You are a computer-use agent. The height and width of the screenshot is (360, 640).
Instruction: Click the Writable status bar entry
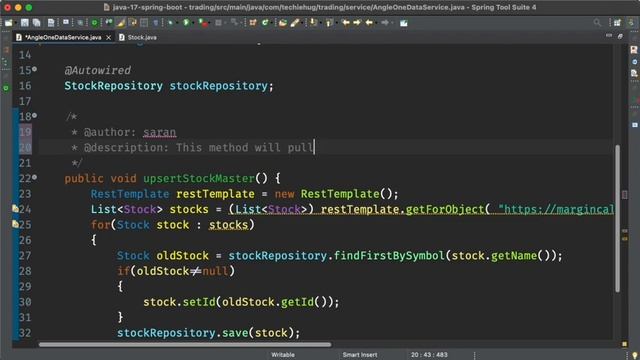pyautogui.click(x=283, y=355)
